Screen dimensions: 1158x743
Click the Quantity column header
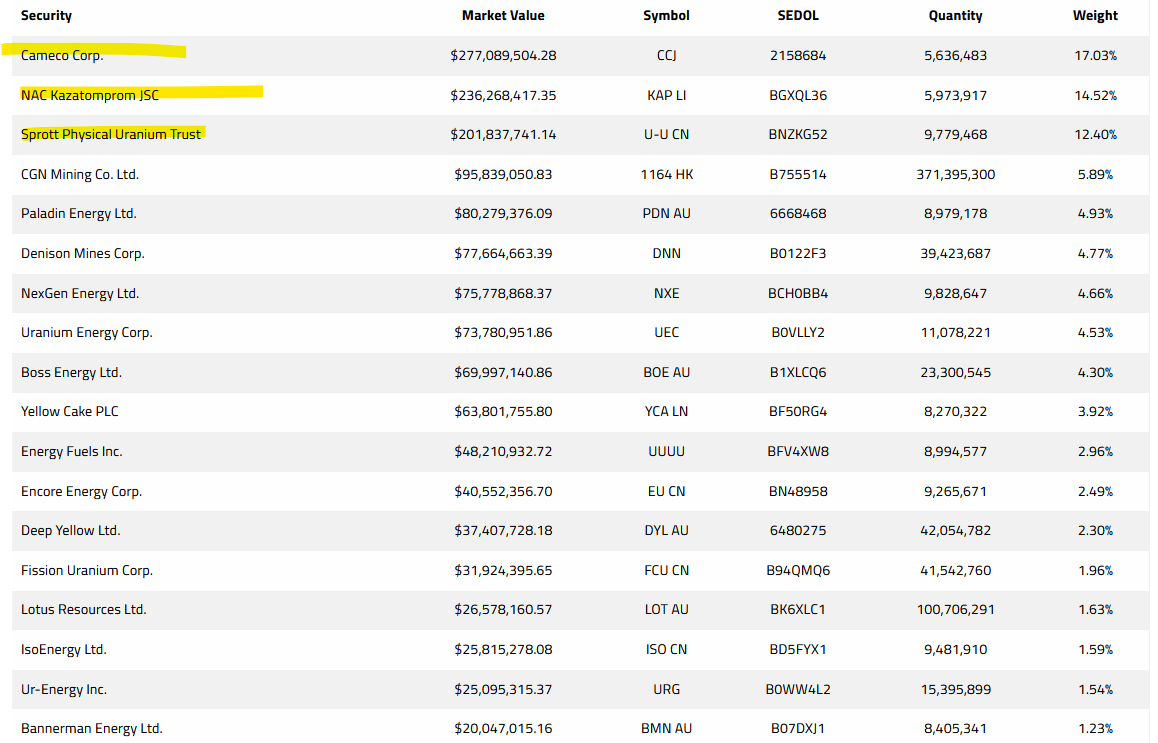pyautogui.click(x=955, y=16)
